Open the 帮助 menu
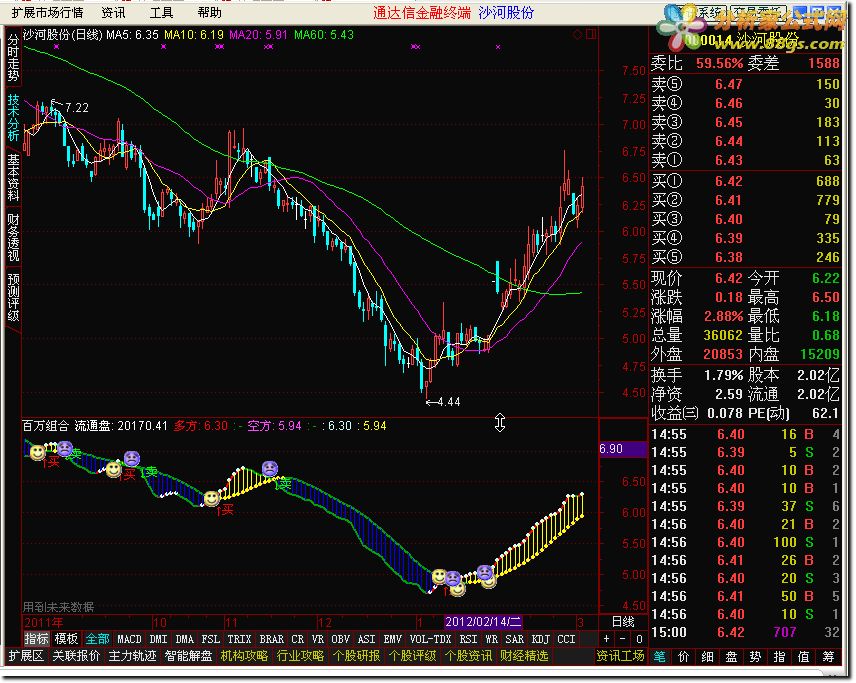856x683 pixels. click(x=210, y=13)
